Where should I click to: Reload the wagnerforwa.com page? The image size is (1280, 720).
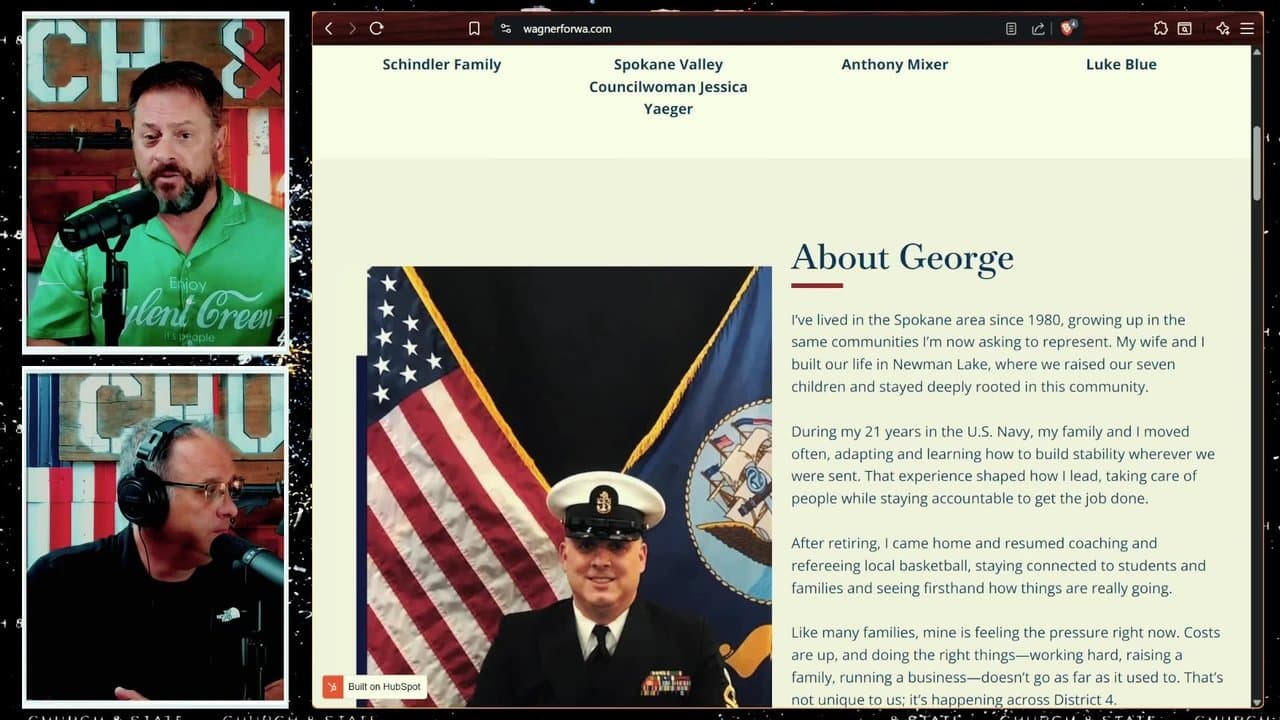pyautogui.click(x=377, y=29)
